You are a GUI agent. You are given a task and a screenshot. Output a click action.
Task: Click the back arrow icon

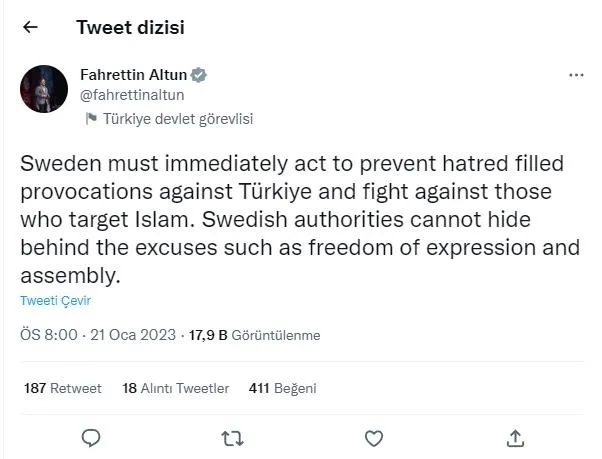(30, 28)
